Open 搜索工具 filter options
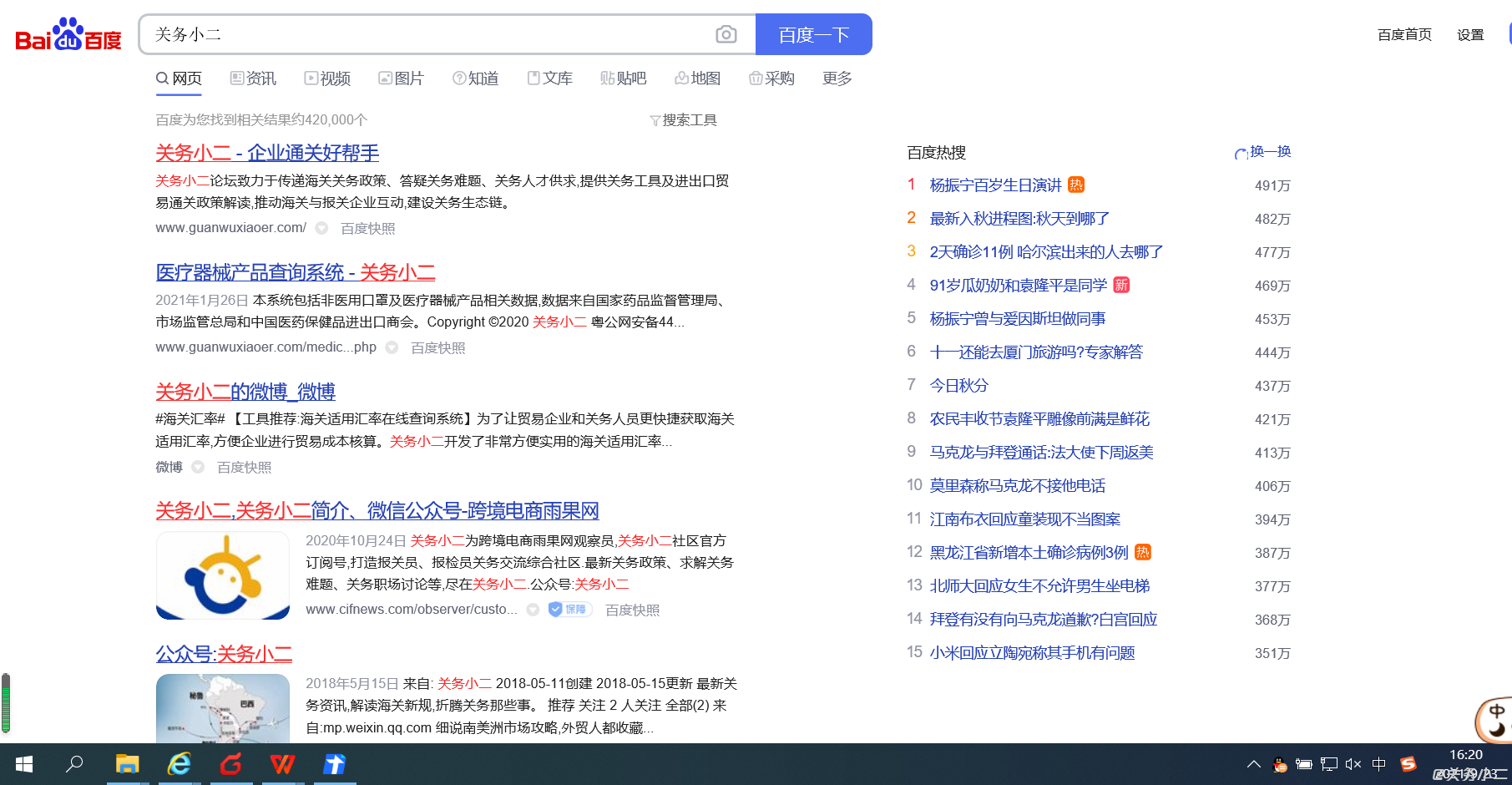The width and height of the screenshot is (1512, 785). pos(683,120)
